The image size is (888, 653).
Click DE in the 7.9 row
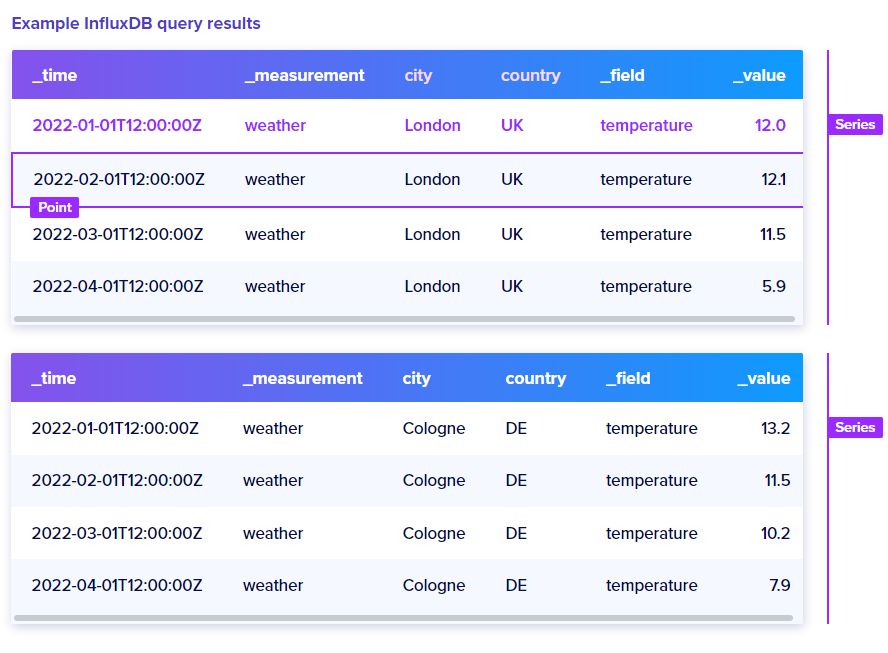[516, 586]
